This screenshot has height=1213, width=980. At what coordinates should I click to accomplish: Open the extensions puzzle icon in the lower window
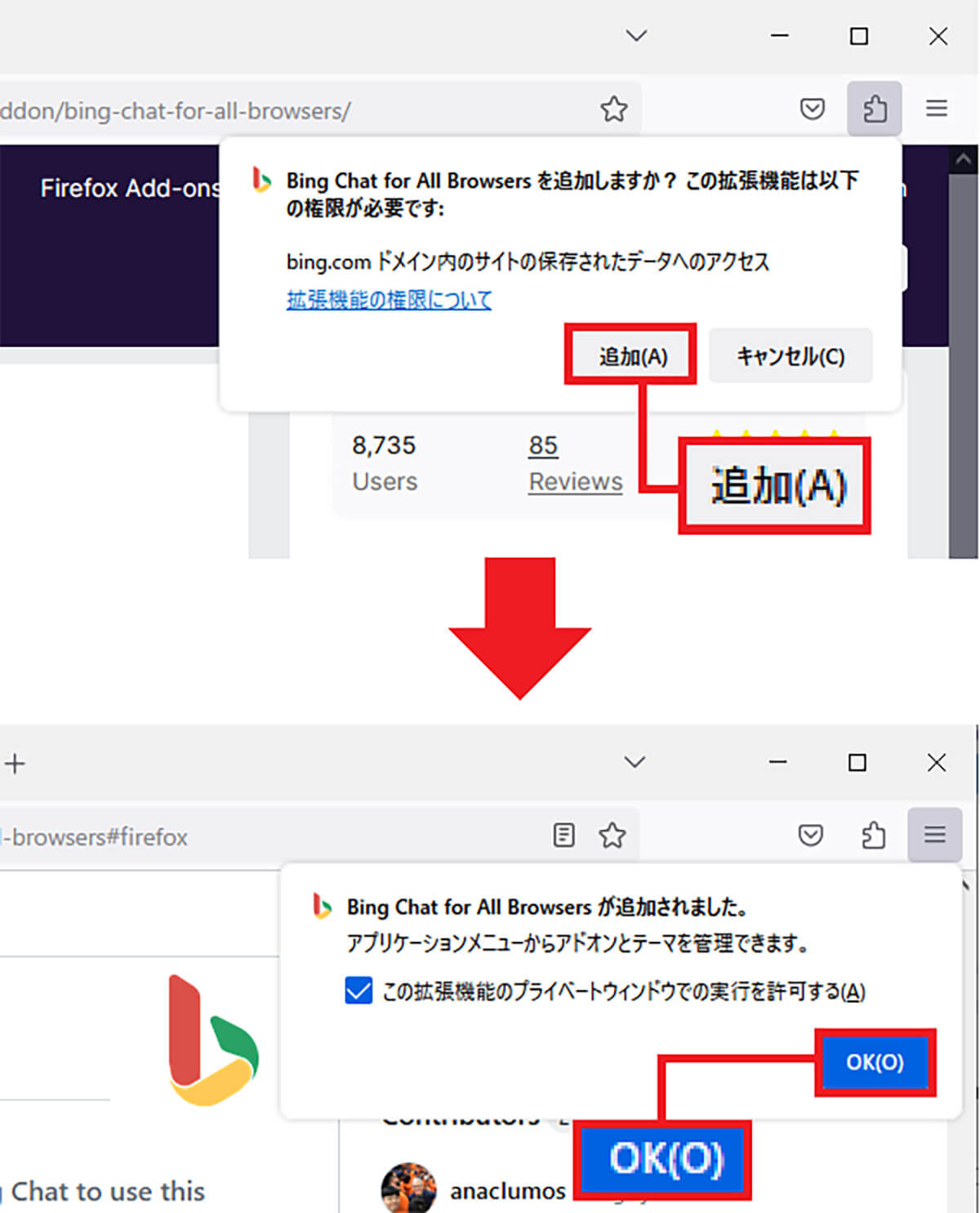[873, 835]
